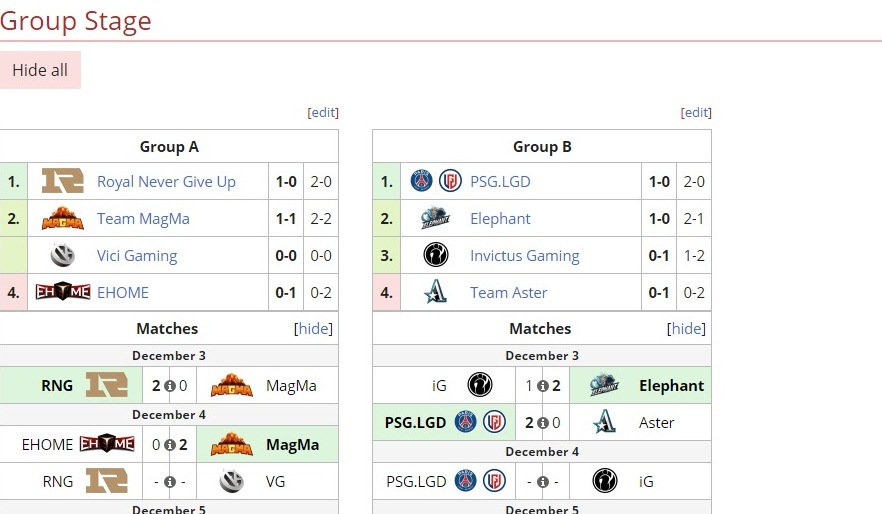
Task: Click the Team Aster logo in Group B standings
Action: [x=436, y=292]
